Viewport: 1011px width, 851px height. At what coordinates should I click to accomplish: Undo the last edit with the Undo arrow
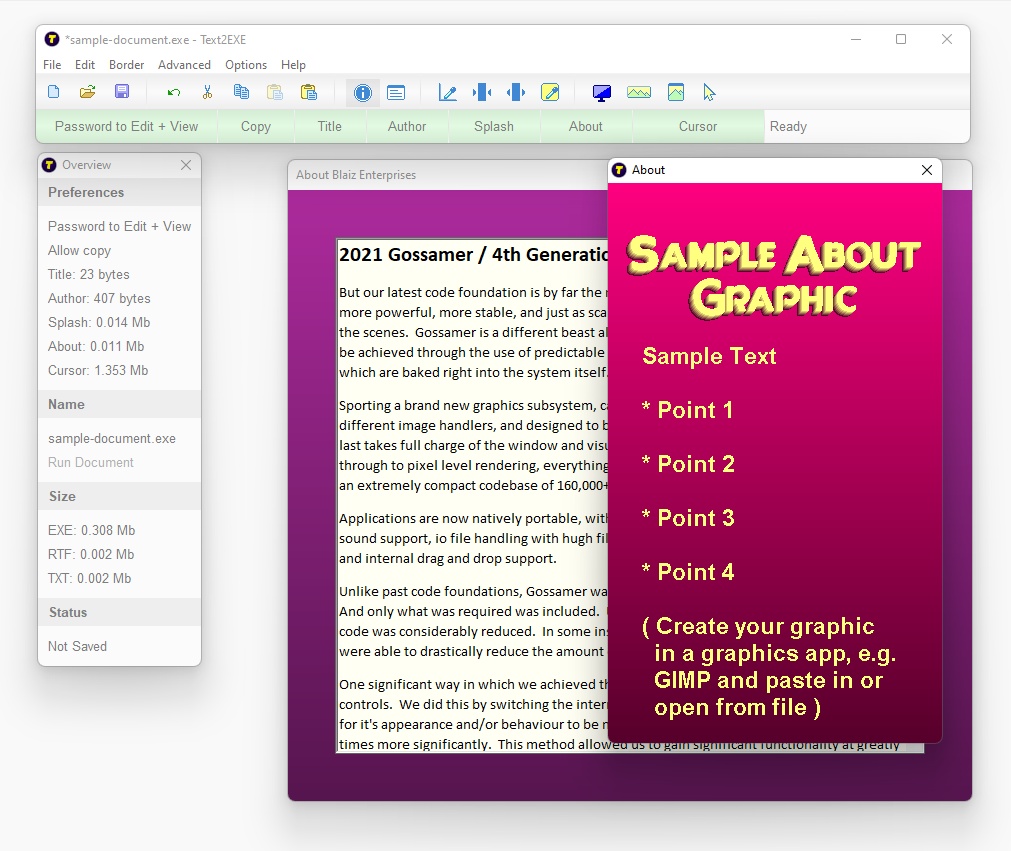(173, 91)
